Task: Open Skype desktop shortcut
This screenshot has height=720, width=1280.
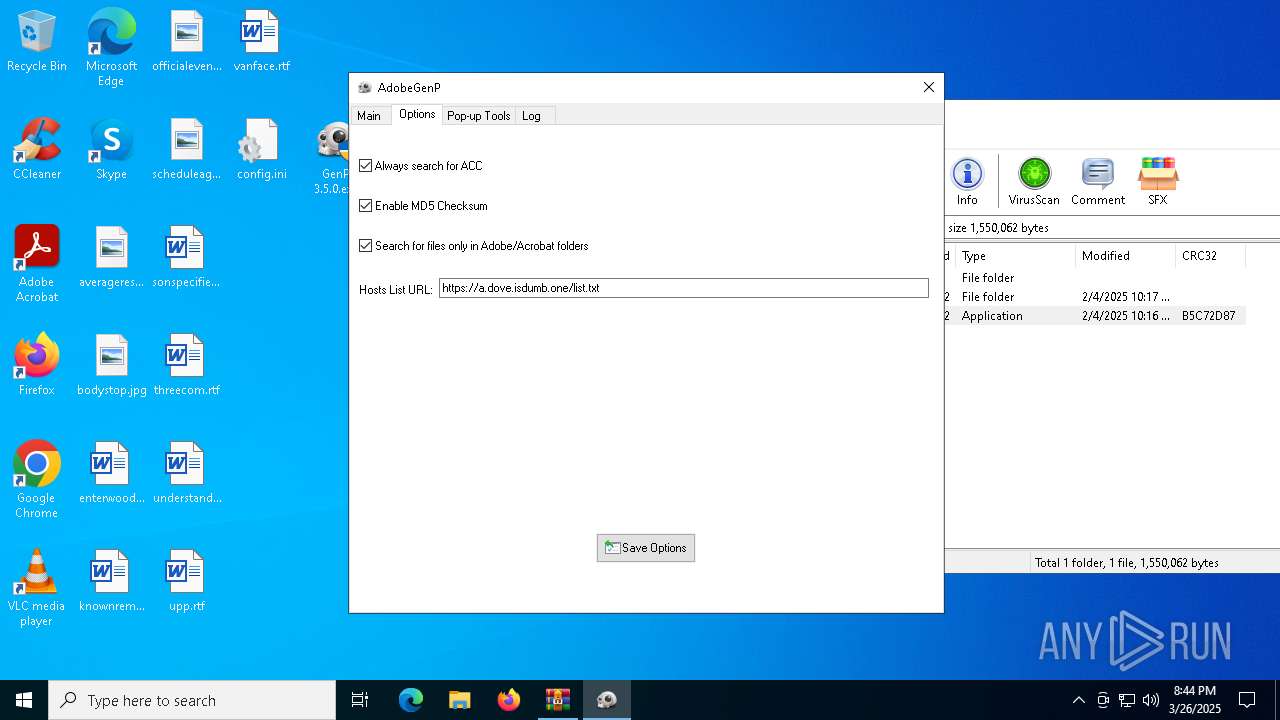Action: click(111, 150)
